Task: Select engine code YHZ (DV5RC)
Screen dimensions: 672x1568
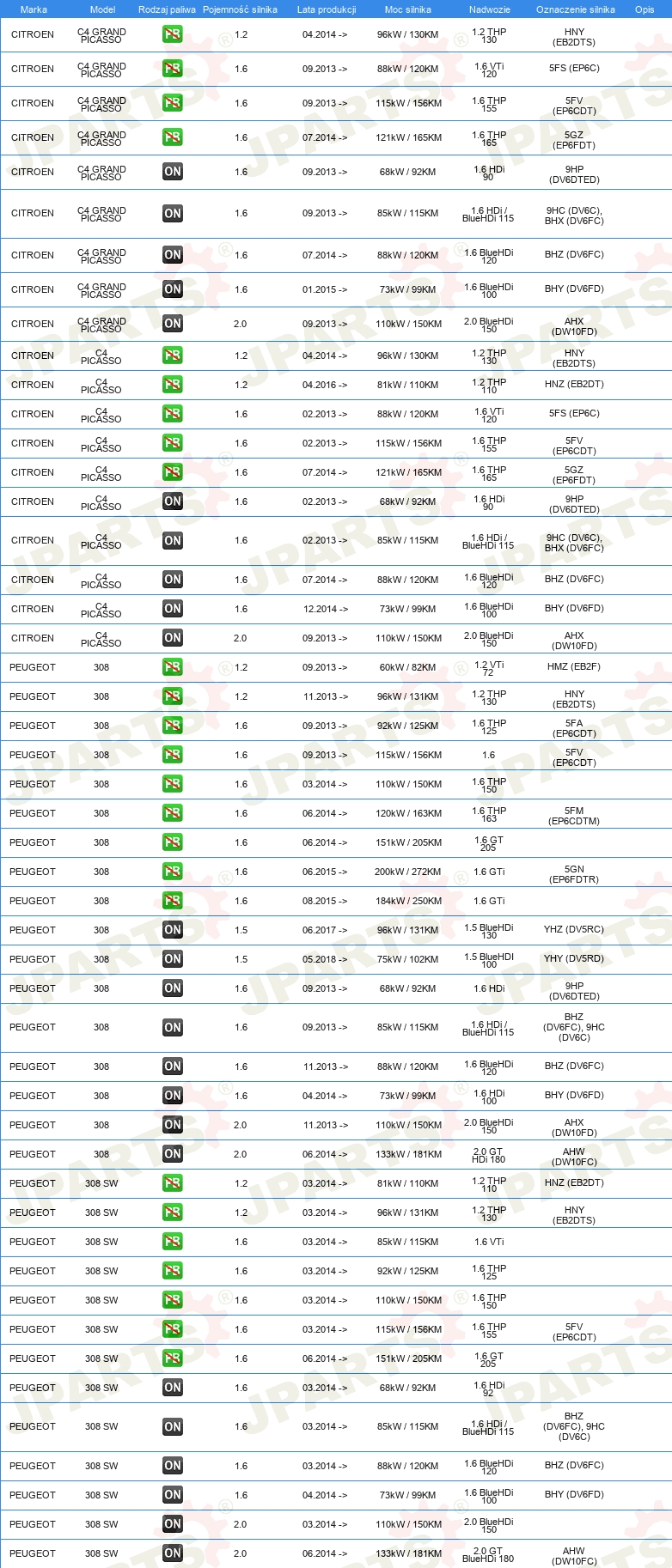Action: pos(574,930)
